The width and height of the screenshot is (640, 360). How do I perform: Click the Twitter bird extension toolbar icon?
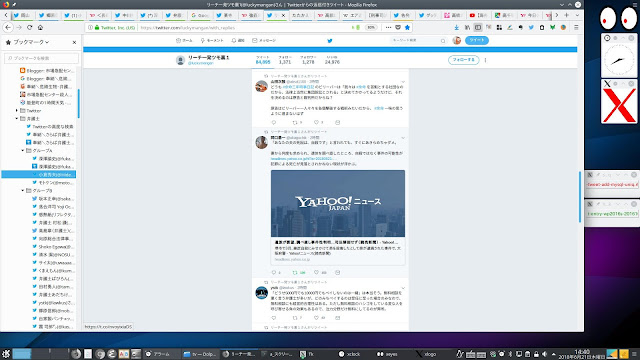tap(531, 27)
